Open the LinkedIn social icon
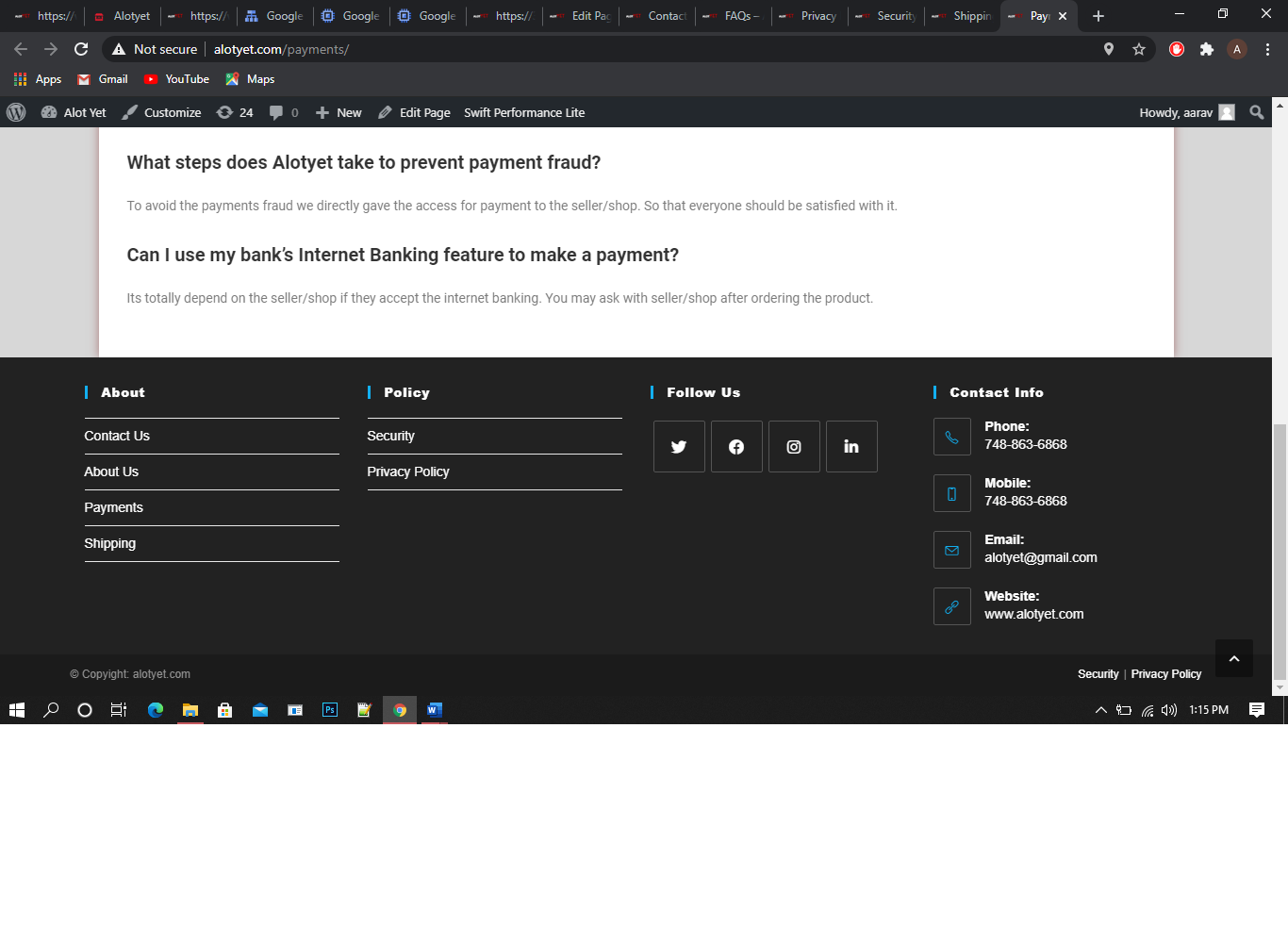 pos(851,447)
